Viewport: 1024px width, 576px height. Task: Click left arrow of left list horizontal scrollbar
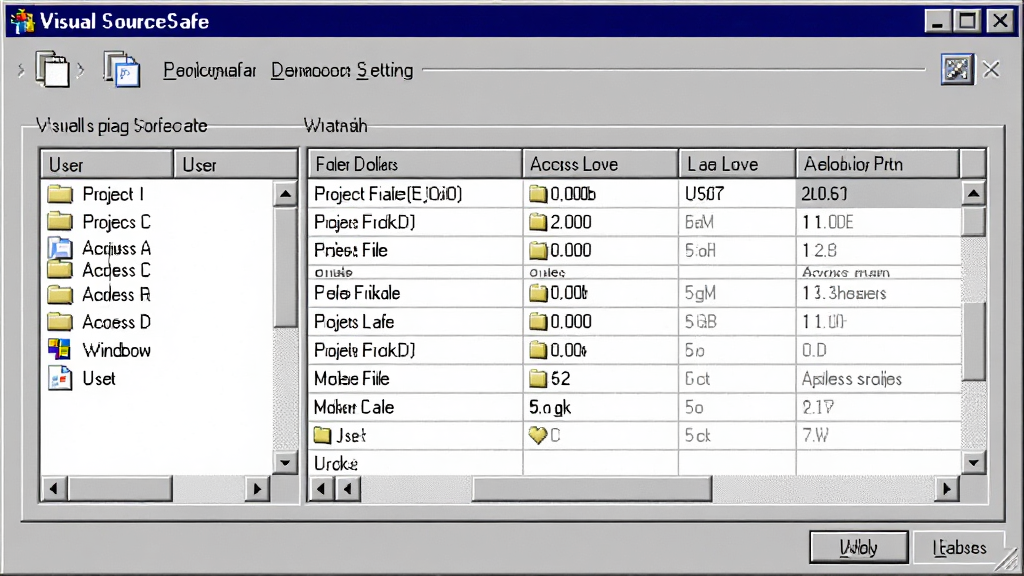coord(54,488)
